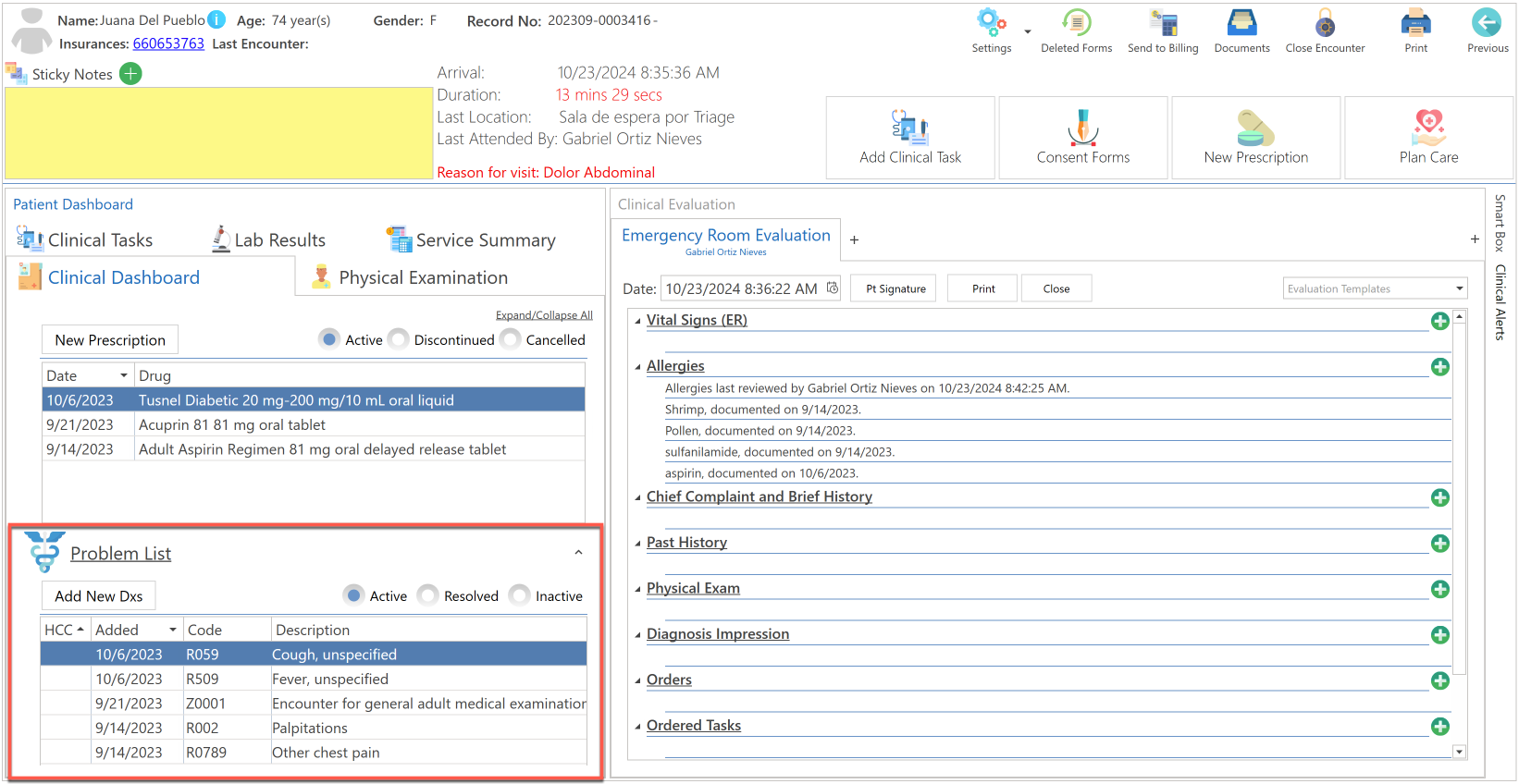Collapse Allergies section triangle

tap(637, 368)
